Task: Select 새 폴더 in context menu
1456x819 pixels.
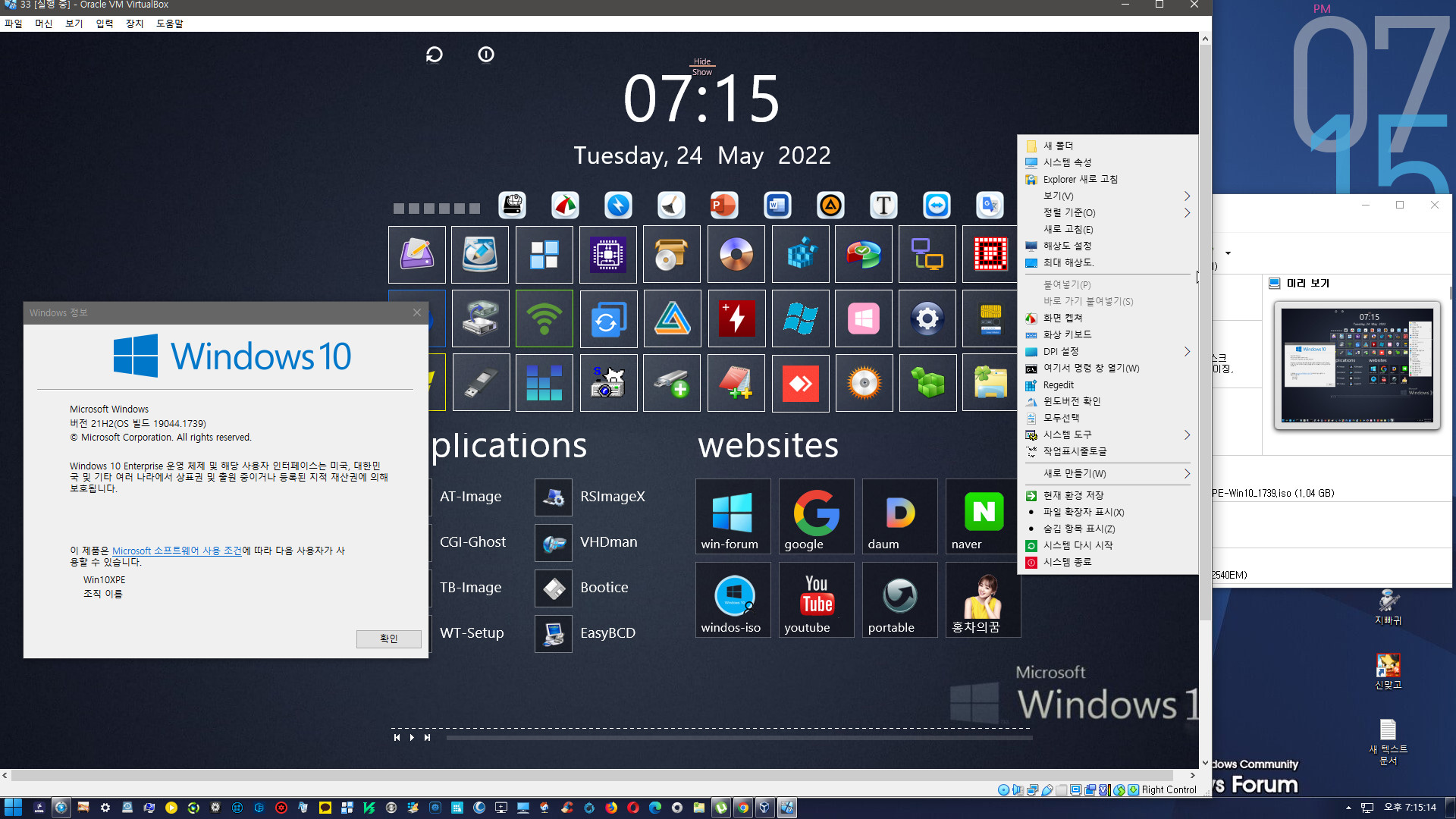Action: [1107, 146]
